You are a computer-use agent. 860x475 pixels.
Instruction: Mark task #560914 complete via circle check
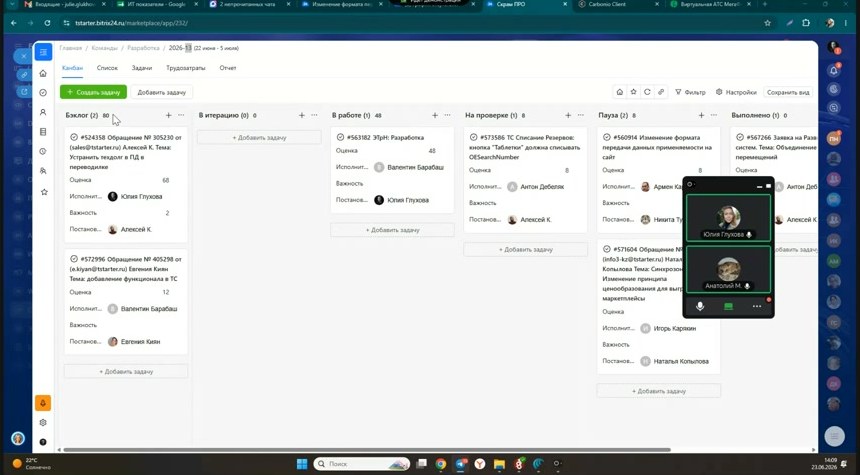pos(607,137)
